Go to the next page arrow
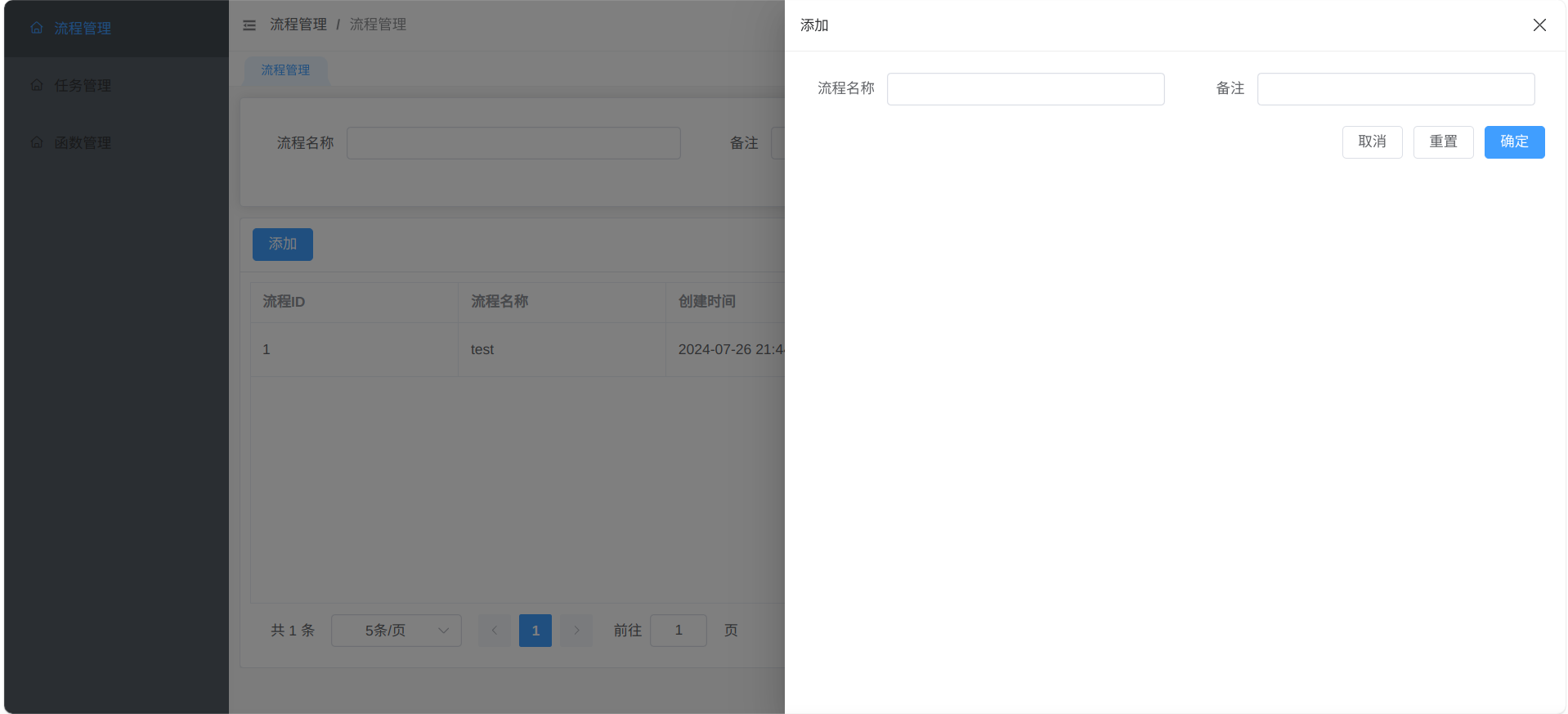1568x714 pixels. point(576,631)
